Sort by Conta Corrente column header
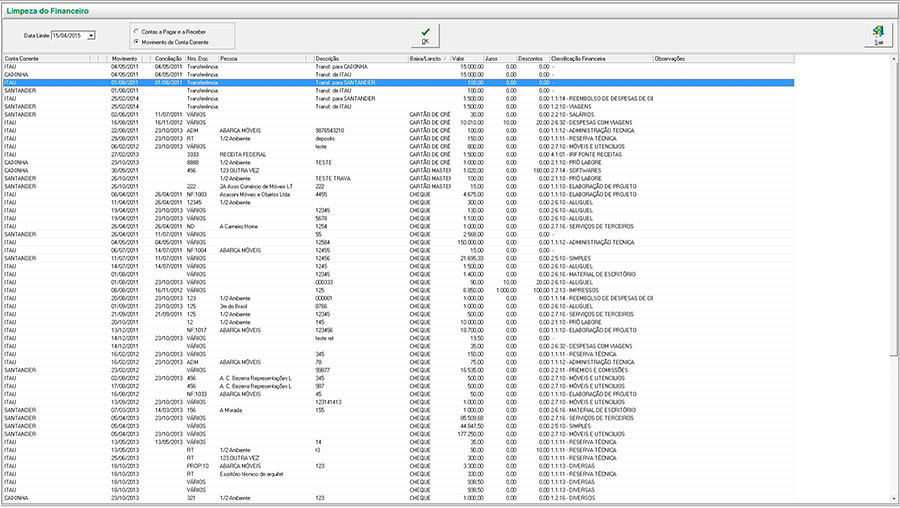 pyautogui.click(x=46, y=59)
